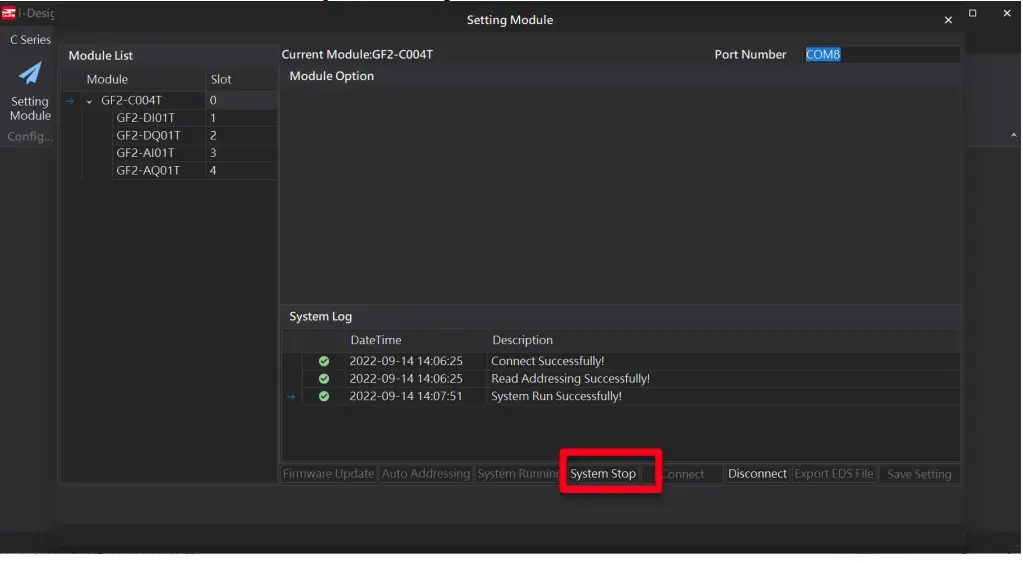Click the Firmware Update button
Image resolution: width=1023 pixels, height=563 pixels.
[x=328, y=474]
